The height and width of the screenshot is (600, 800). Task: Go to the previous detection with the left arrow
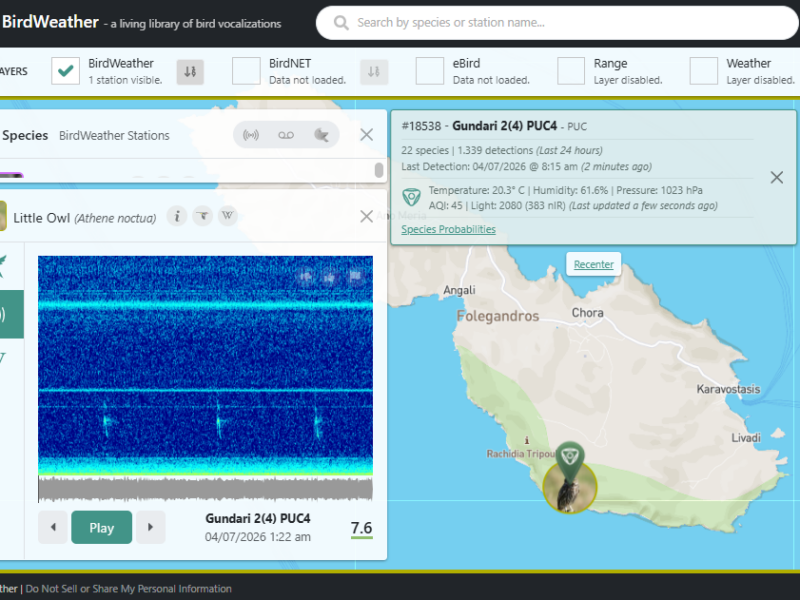click(x=53, y=527)
